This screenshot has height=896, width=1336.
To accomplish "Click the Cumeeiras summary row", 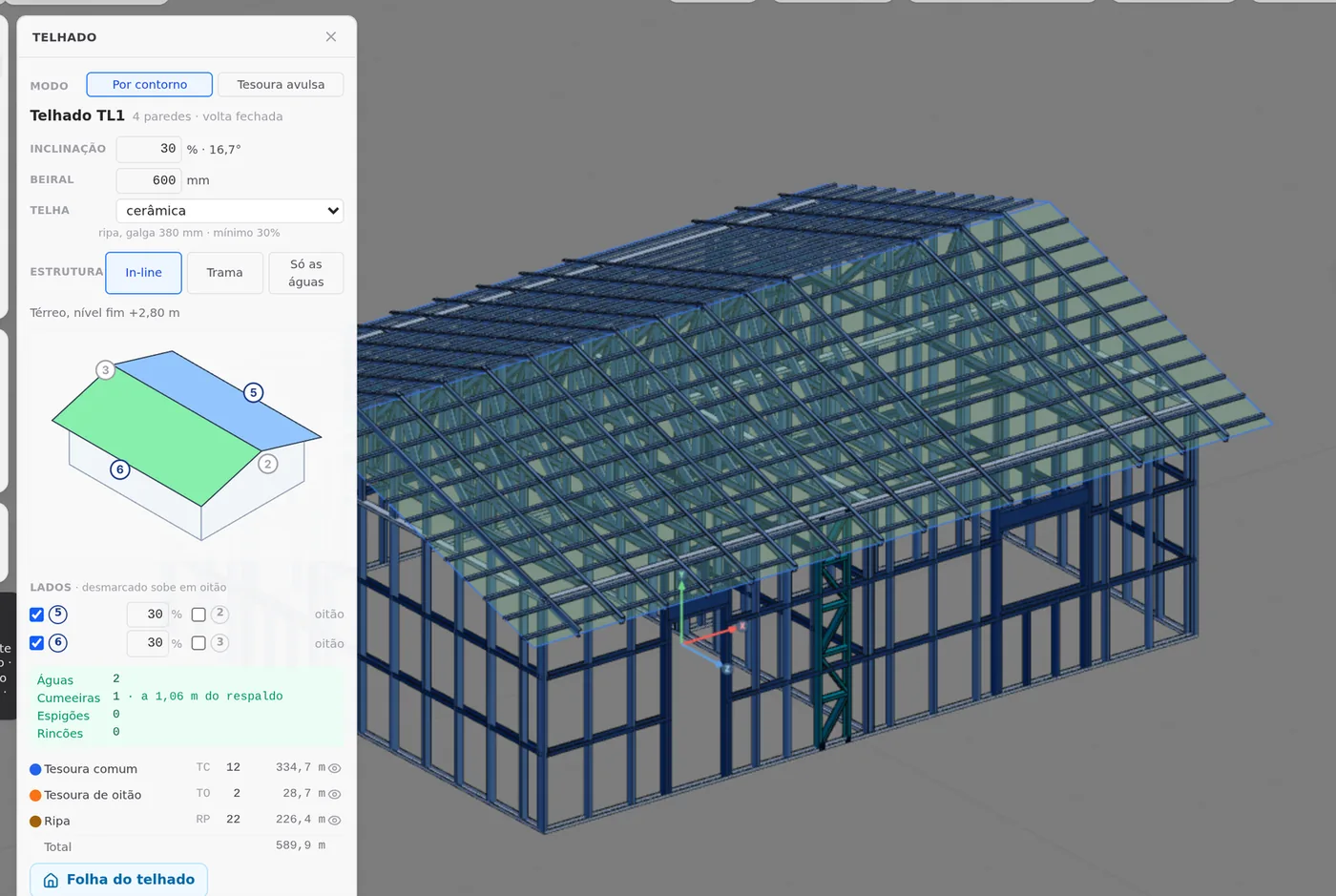I will coord(187,697).
